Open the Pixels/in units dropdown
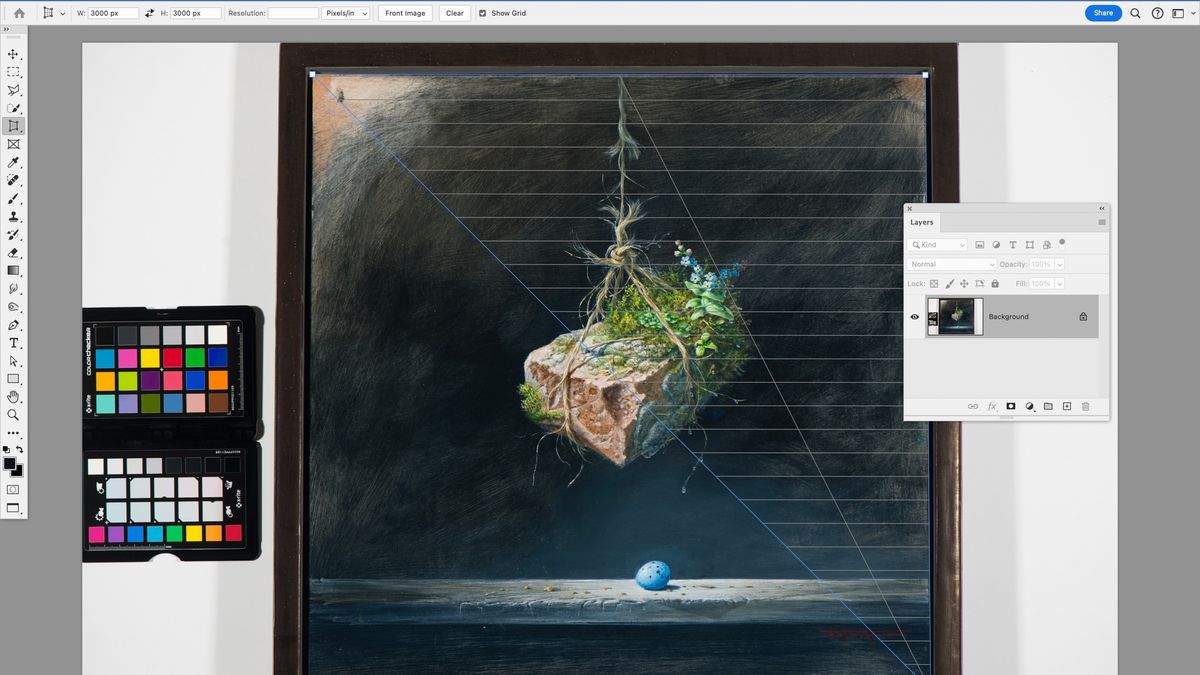Image resolution: width=1200 pixels, height=675 pixels. click(x=346, y=13)
